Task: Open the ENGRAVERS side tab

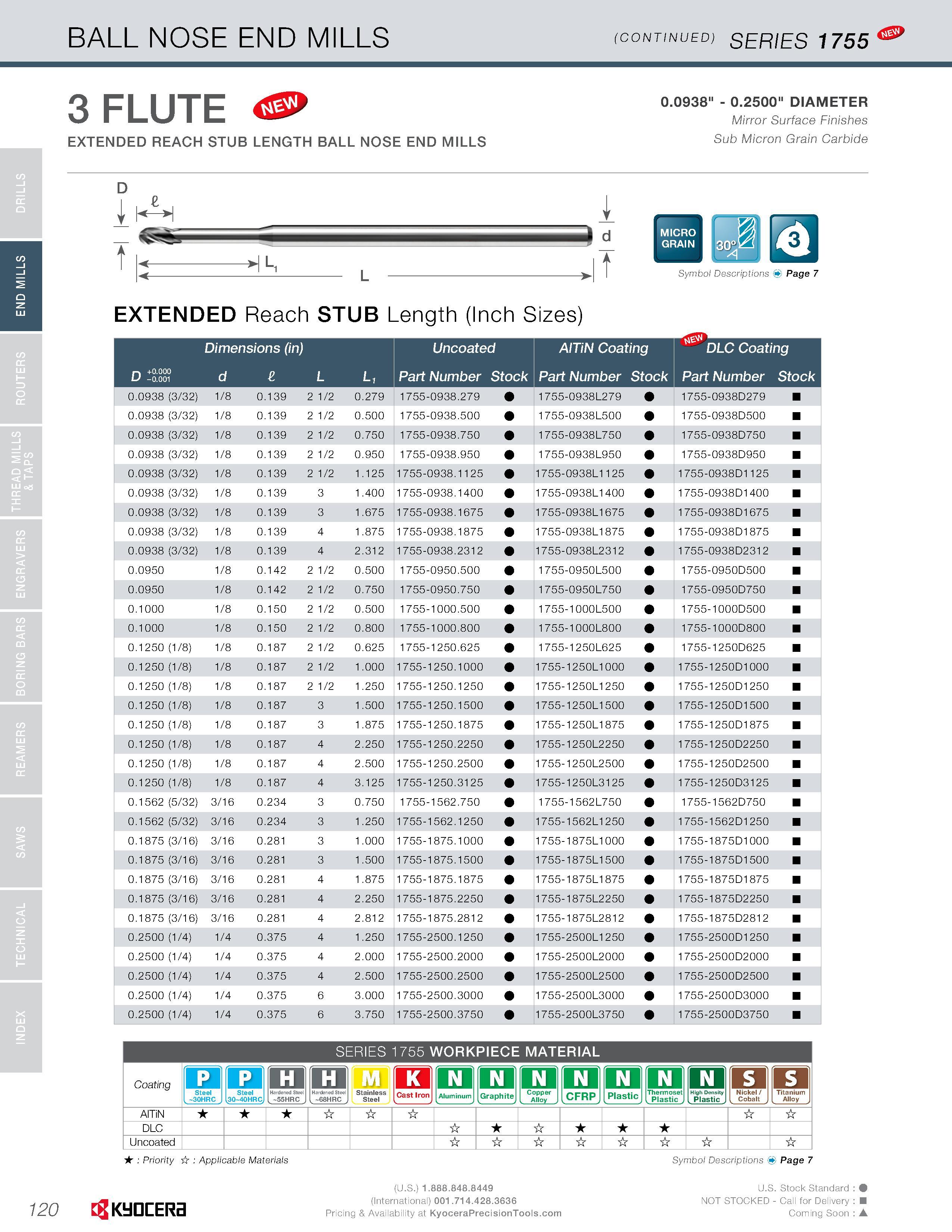Action: 21,563
